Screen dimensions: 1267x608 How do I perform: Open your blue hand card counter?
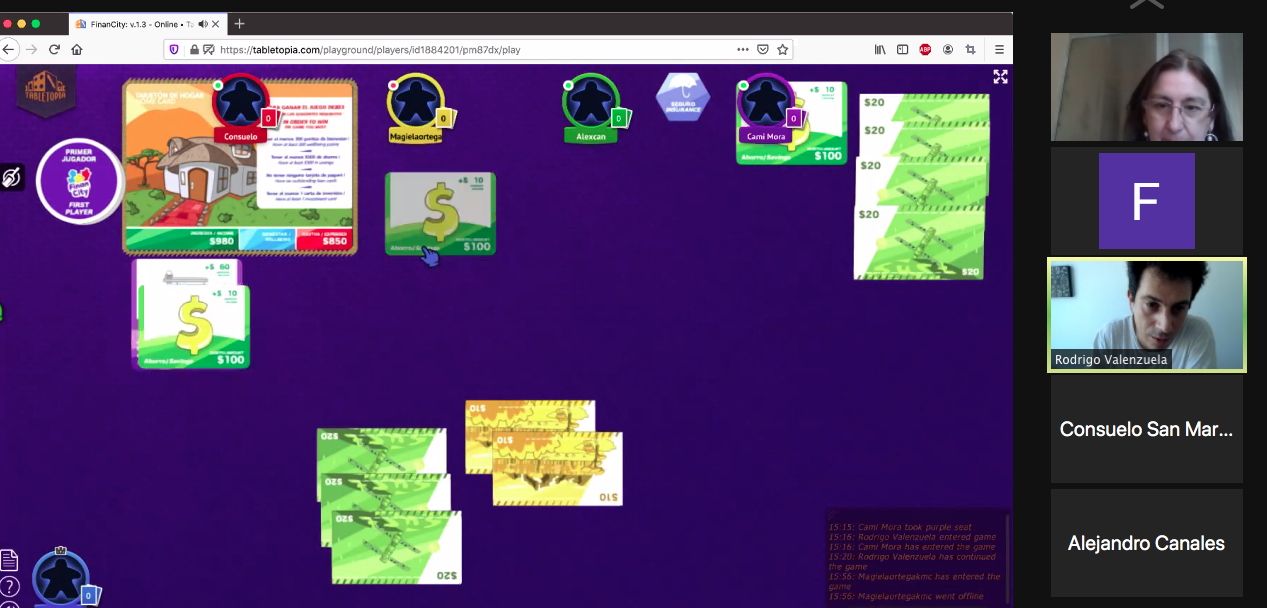tap(89, 595)
